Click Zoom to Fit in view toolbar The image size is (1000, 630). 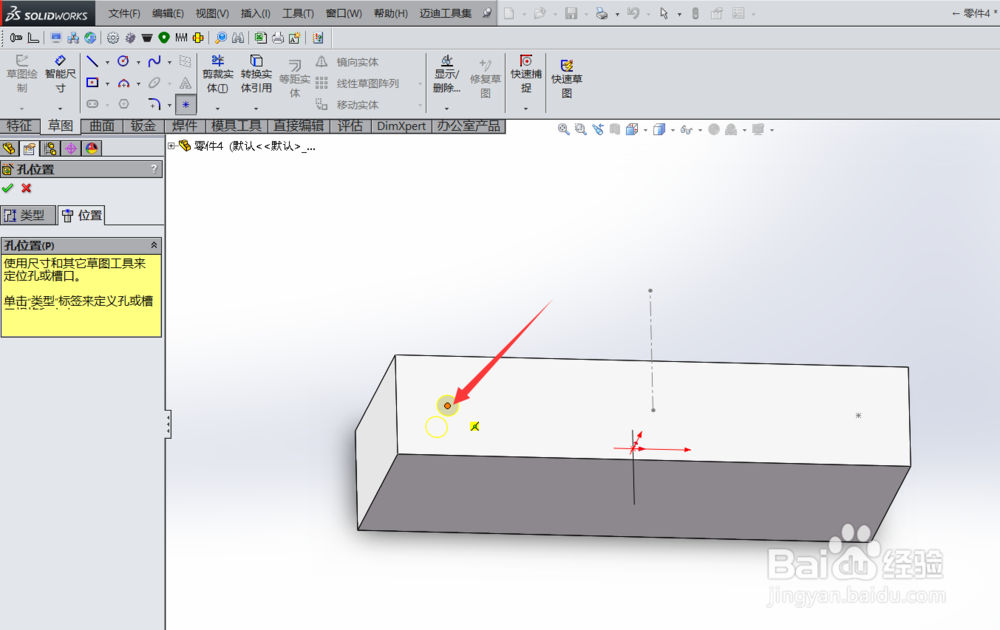[563, 129]
